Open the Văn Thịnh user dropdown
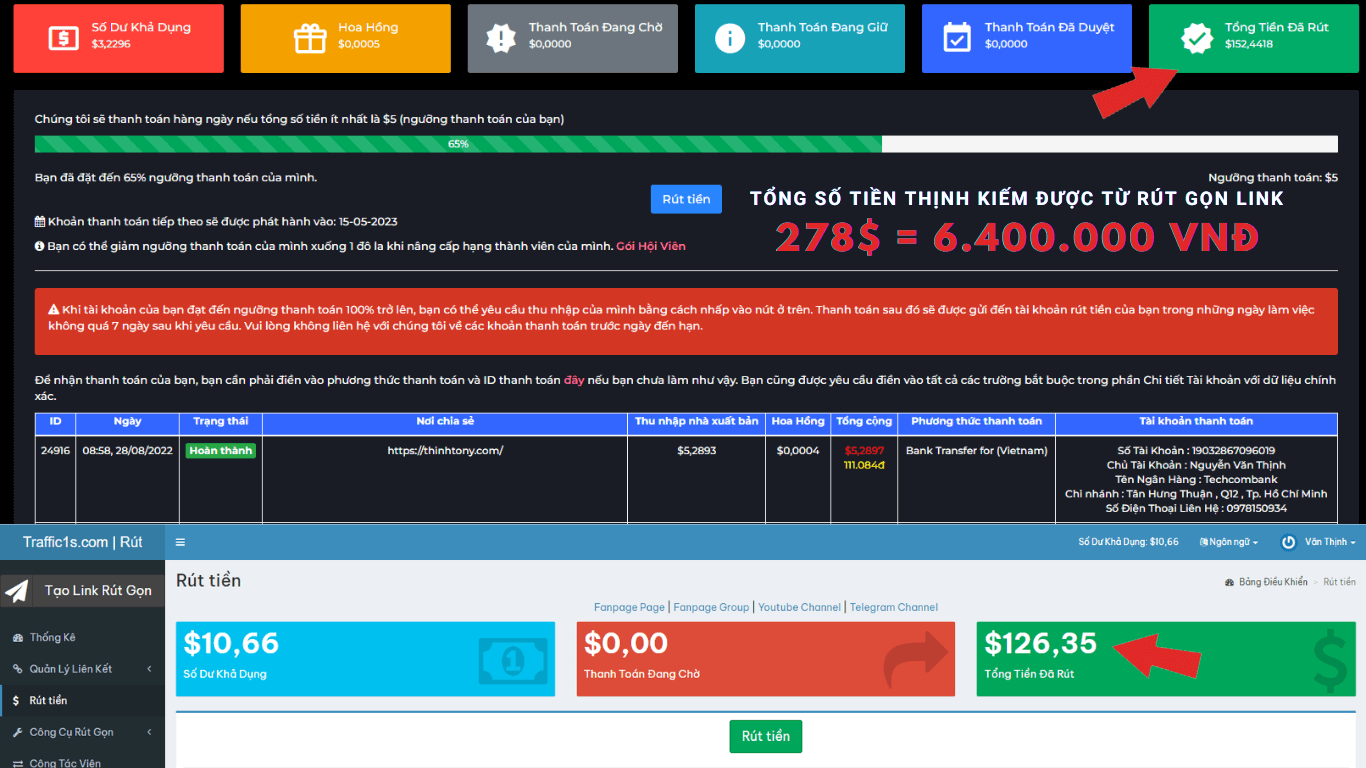The width and height of the screenshot is (1366, 768). pos(1330,542)
